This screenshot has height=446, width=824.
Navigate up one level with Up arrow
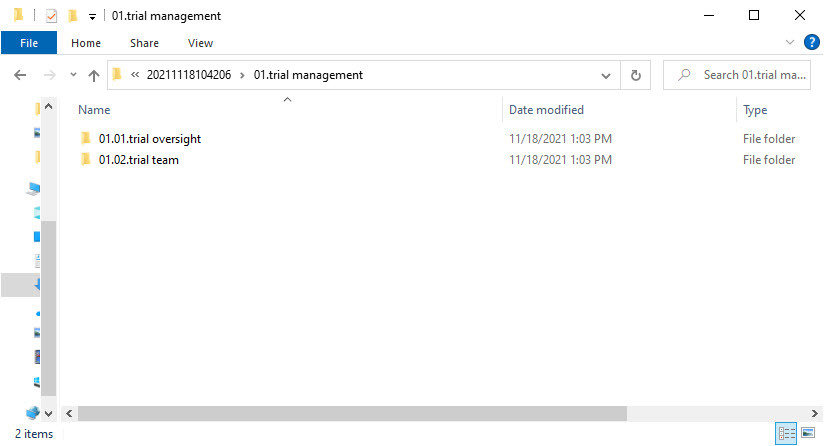click(94, 75)
